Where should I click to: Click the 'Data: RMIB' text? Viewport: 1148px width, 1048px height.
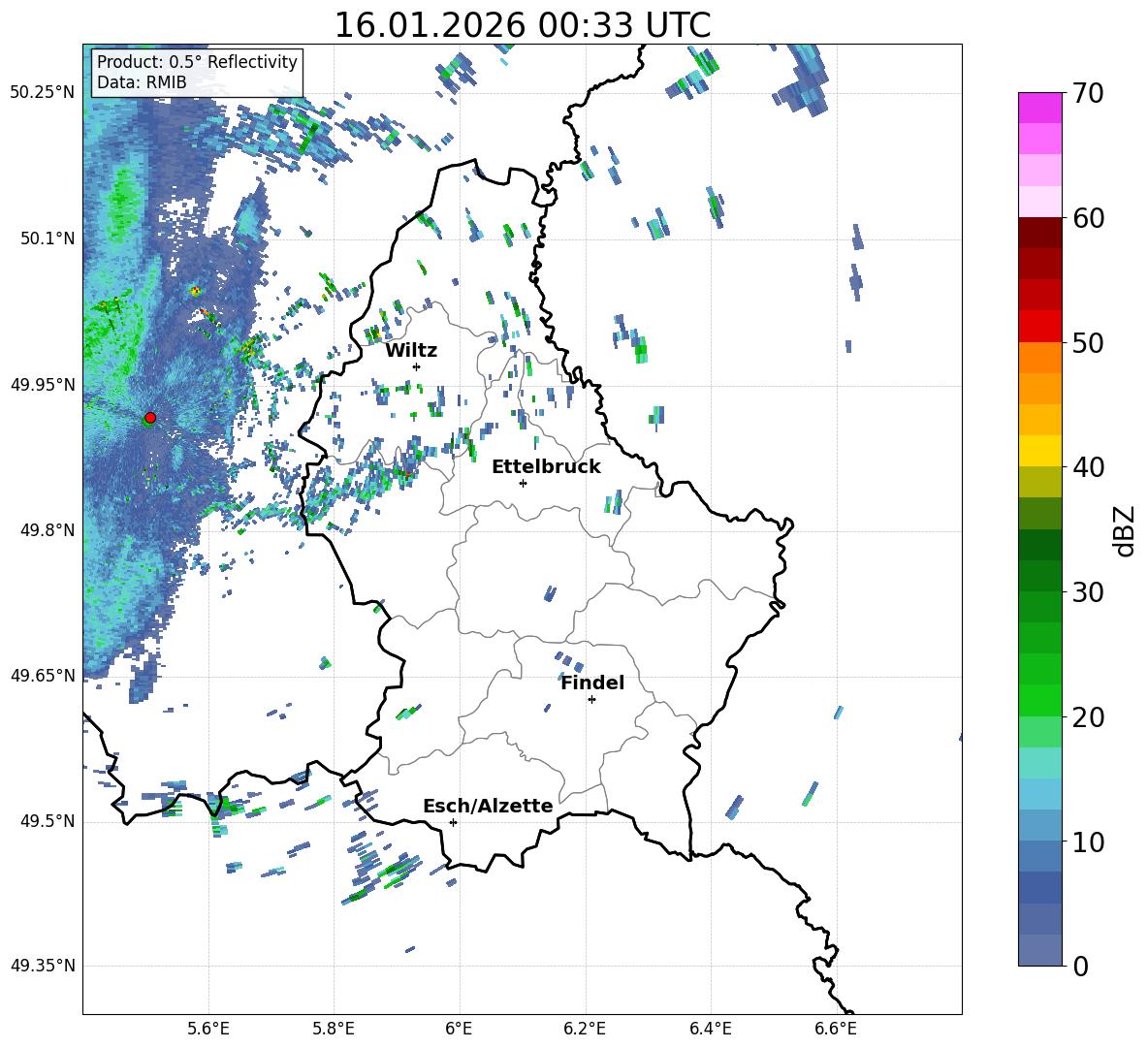[142, 82]
